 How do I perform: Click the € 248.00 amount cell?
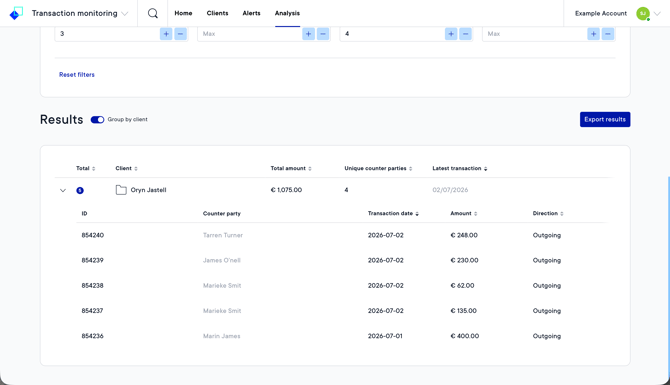pyautogui.click(x=464, y=235)
